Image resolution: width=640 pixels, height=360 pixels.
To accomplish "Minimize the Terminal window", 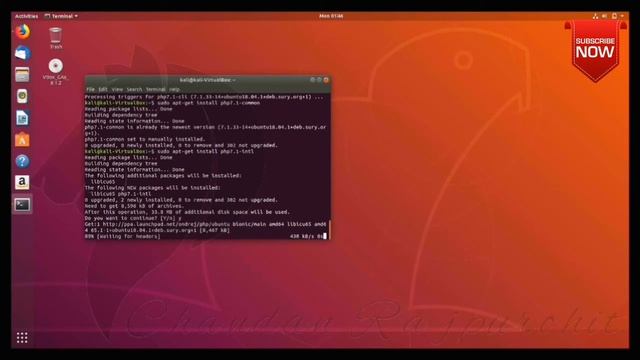I will pos(313,80).
